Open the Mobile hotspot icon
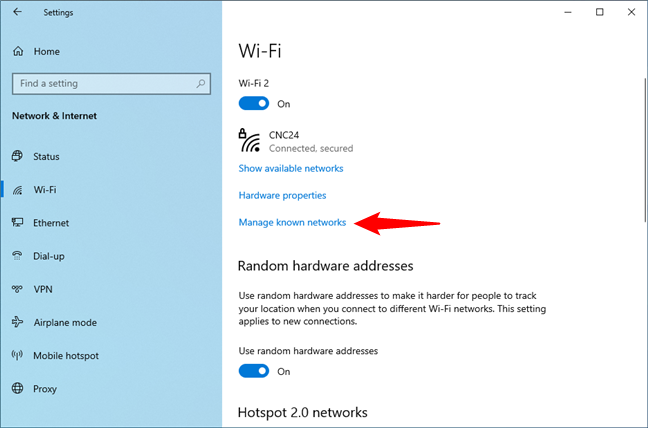 point(18,355)
